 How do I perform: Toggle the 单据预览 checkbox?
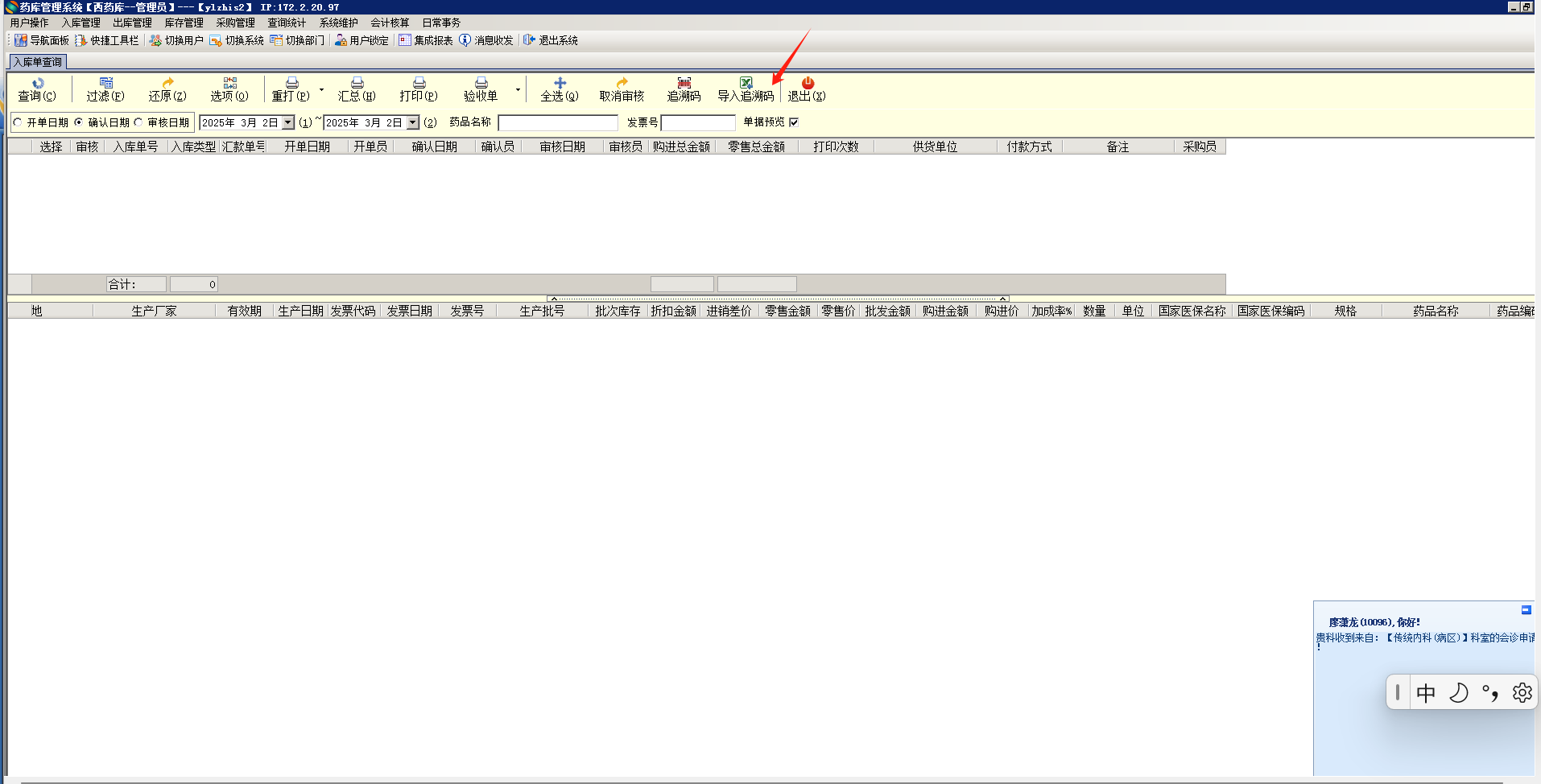[x=794, y=122]
